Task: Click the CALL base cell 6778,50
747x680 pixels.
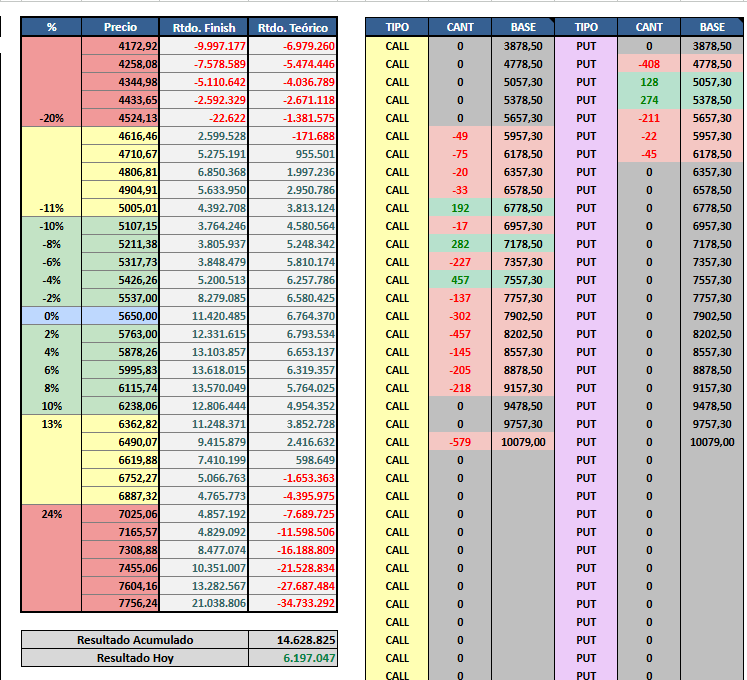Action: (523, 208)
